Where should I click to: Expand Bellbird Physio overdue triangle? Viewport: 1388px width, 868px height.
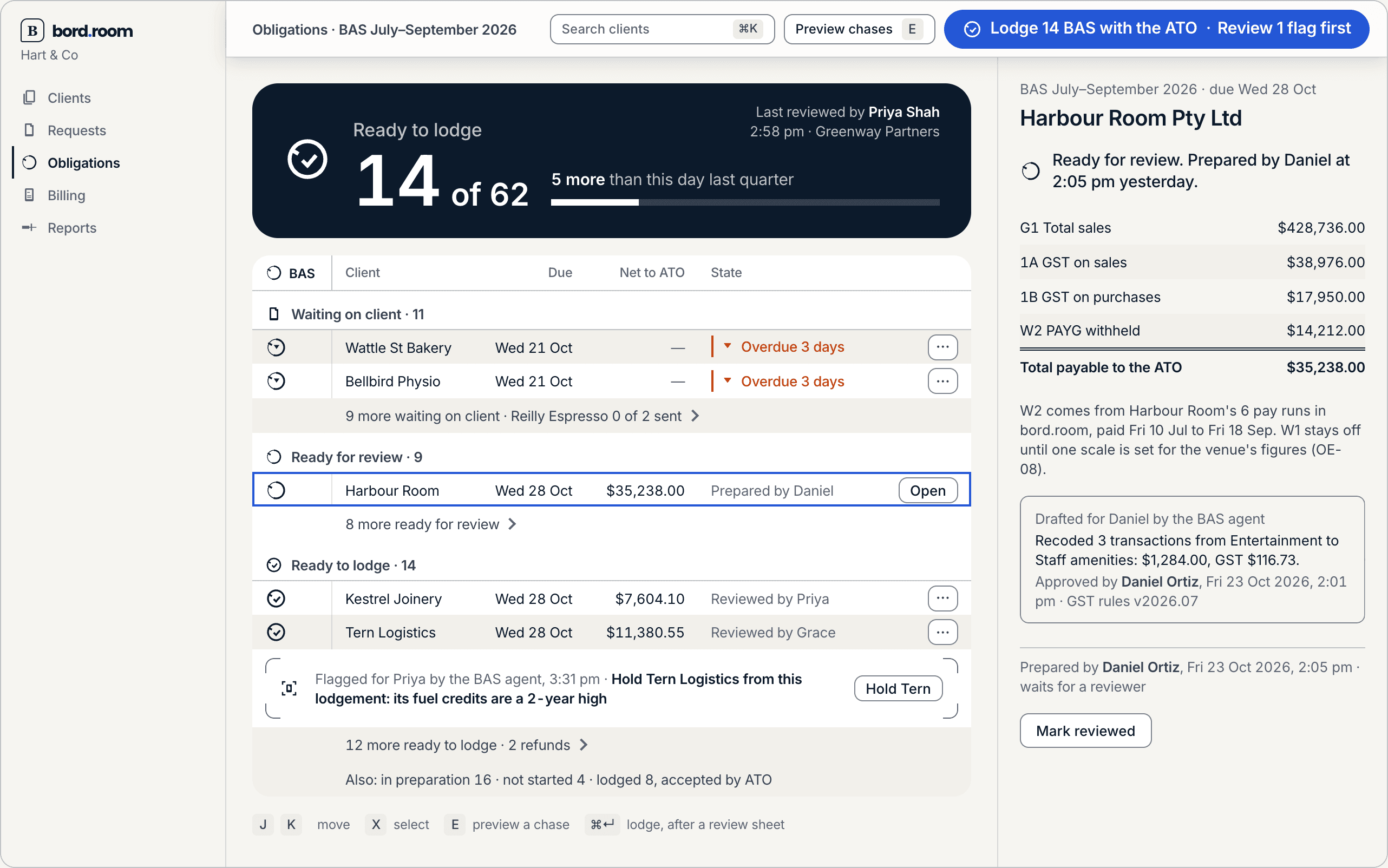point(728,380)
